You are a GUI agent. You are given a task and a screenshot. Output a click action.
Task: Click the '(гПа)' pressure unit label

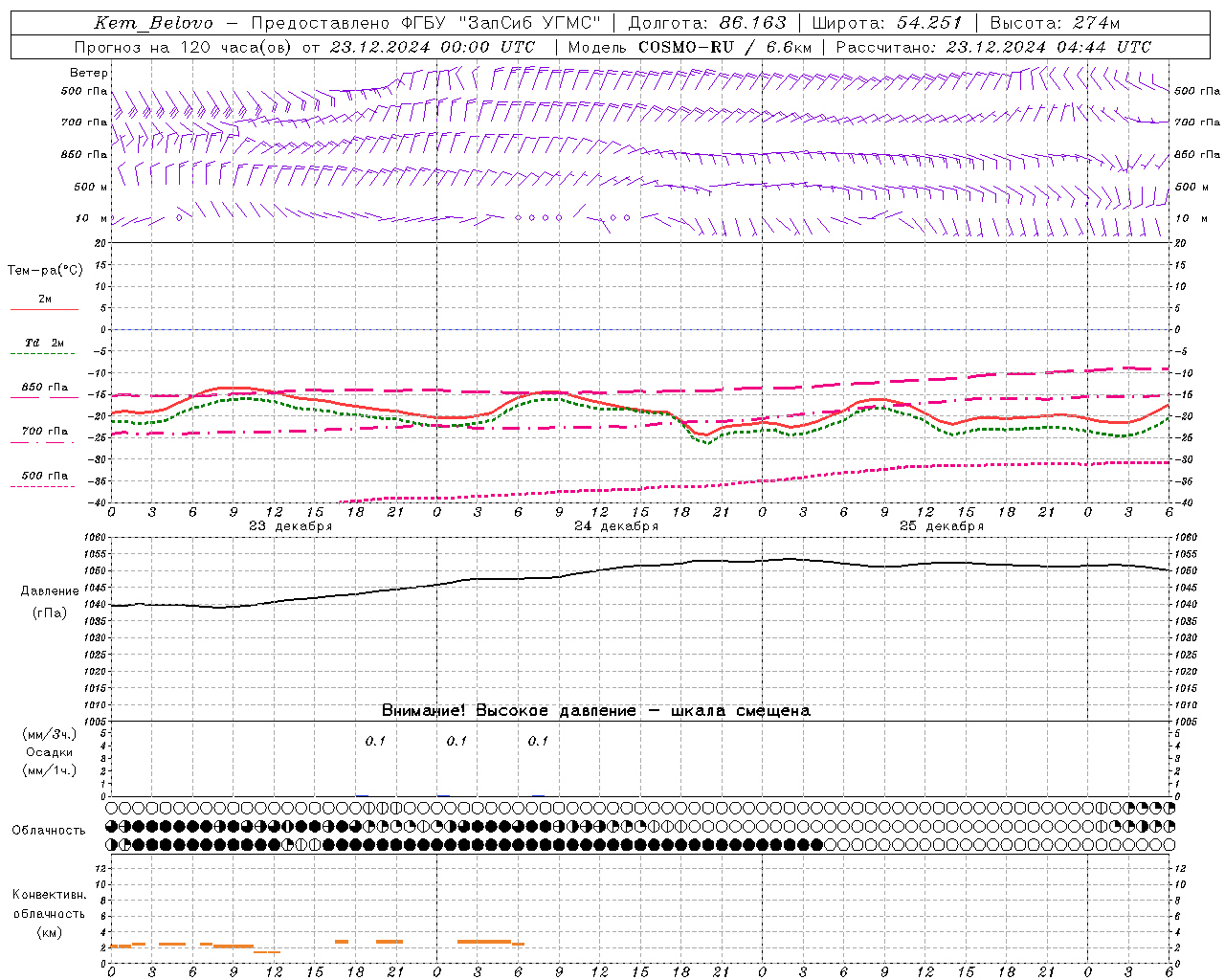[x=50, y=613]
